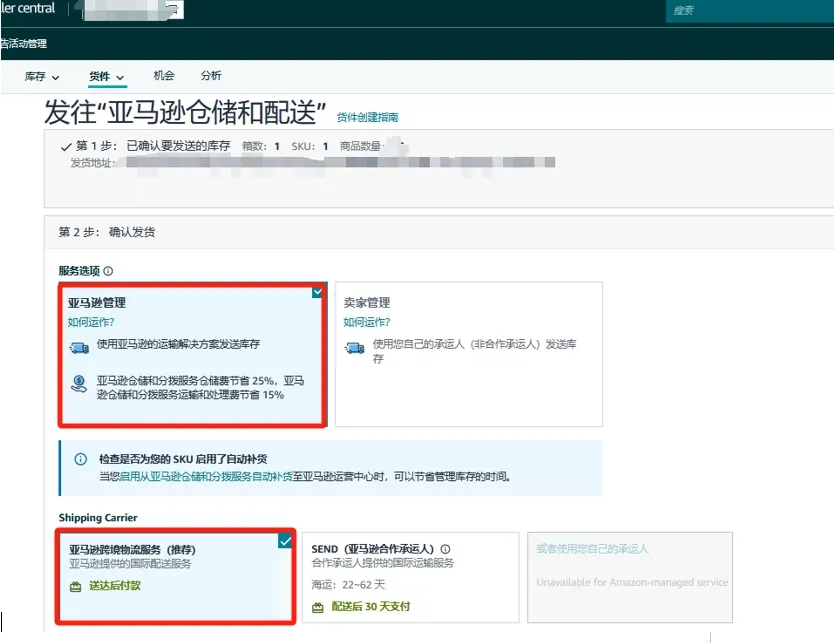Expand the 货件 navigation dropdown

coord(106,76)
